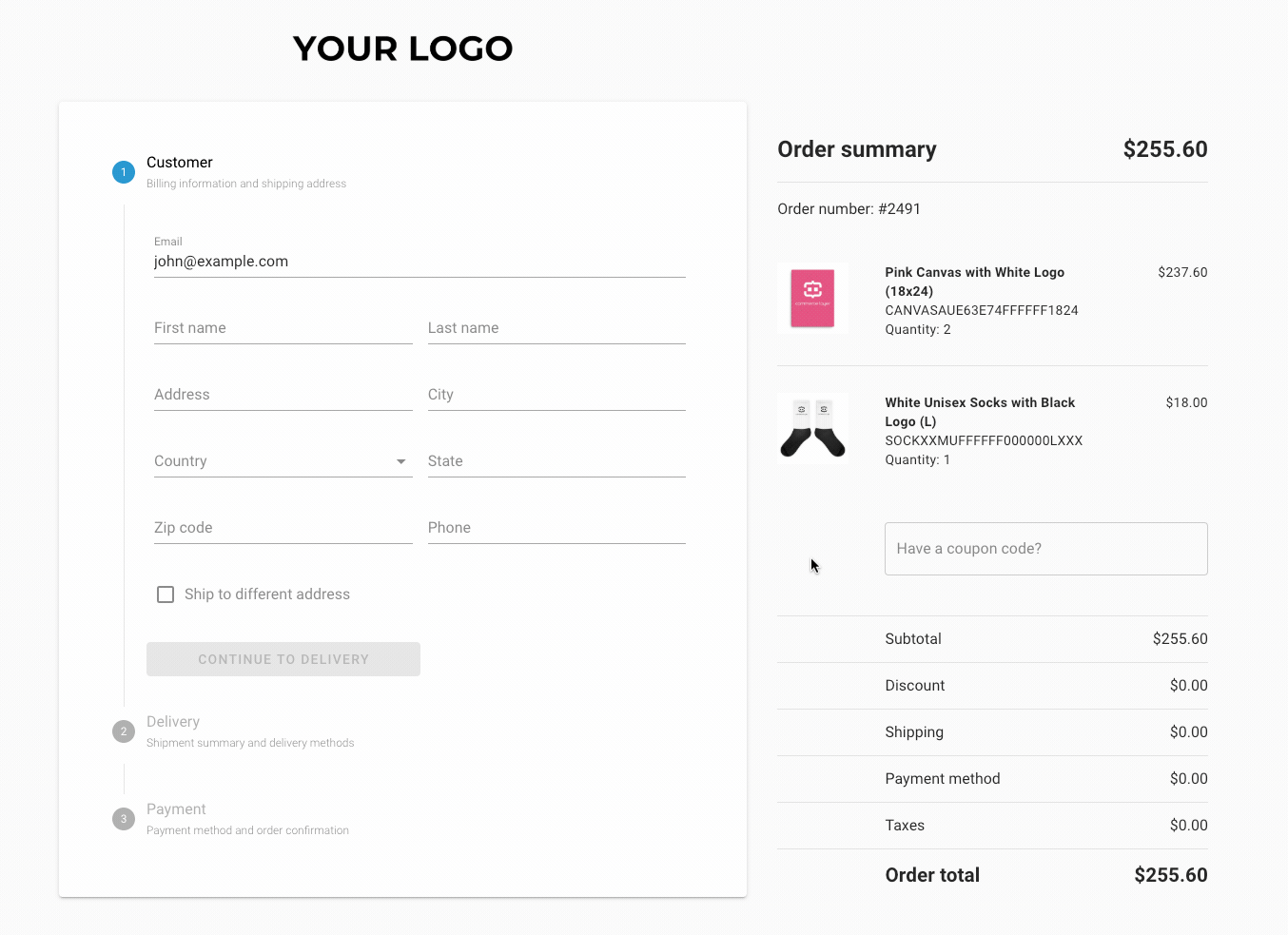Check Ship to different address box
The image size is (1288, 935).
point(166,594)
